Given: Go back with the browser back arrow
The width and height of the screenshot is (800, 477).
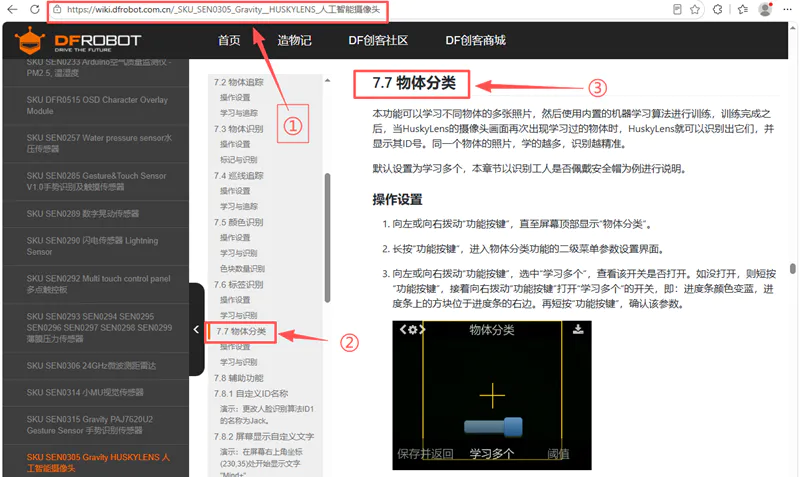Looking at the screenshot, I should pyautogui.click(x=12, y=9).
